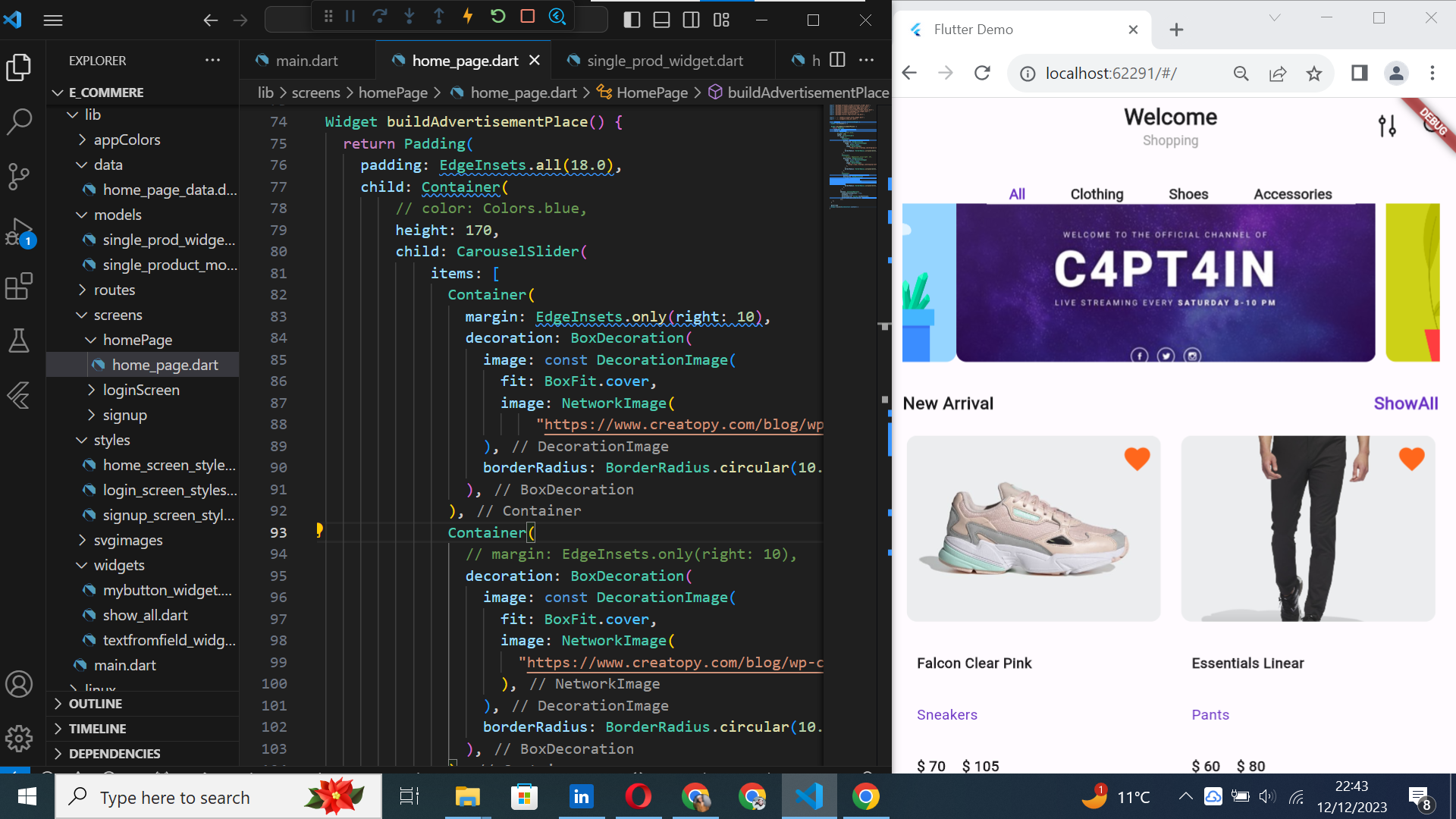The height and width of the screenshot is (819, 1456).
Task: Open the Extensions sidebar view
Action: (19, 287)
